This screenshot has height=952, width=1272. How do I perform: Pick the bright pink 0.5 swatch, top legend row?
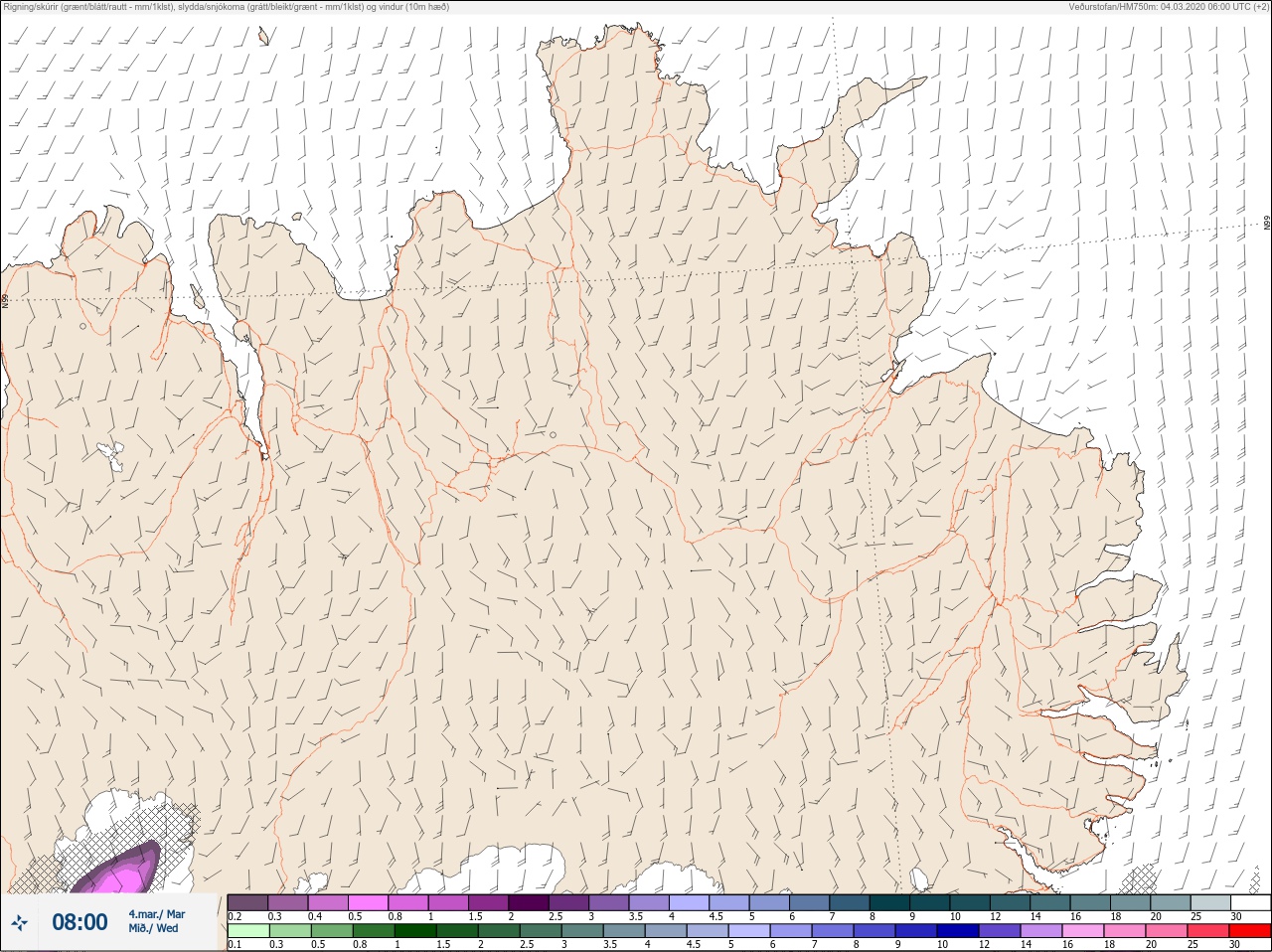[x=368, y=902]
